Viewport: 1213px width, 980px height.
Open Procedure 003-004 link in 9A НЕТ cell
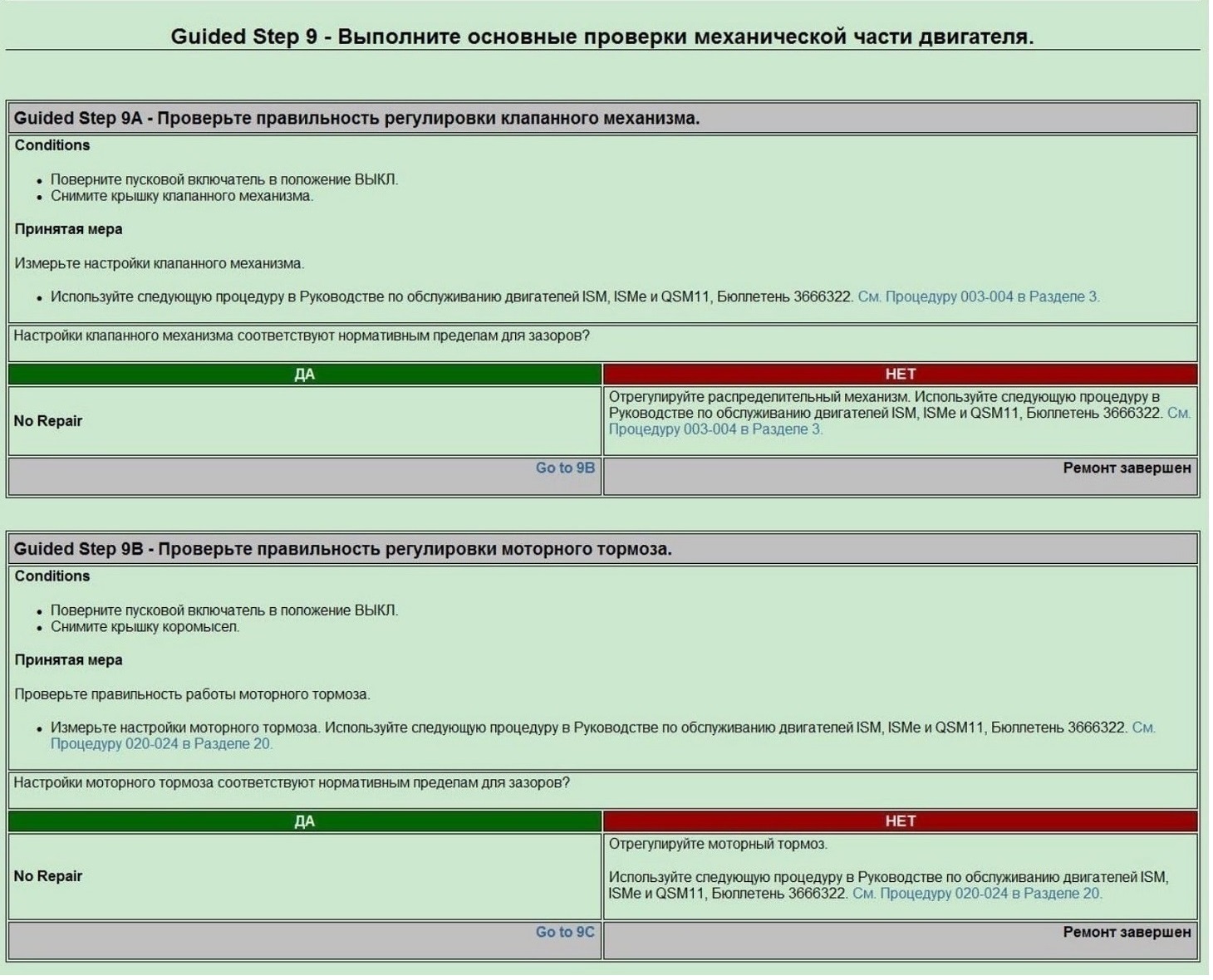pos(900,421)
